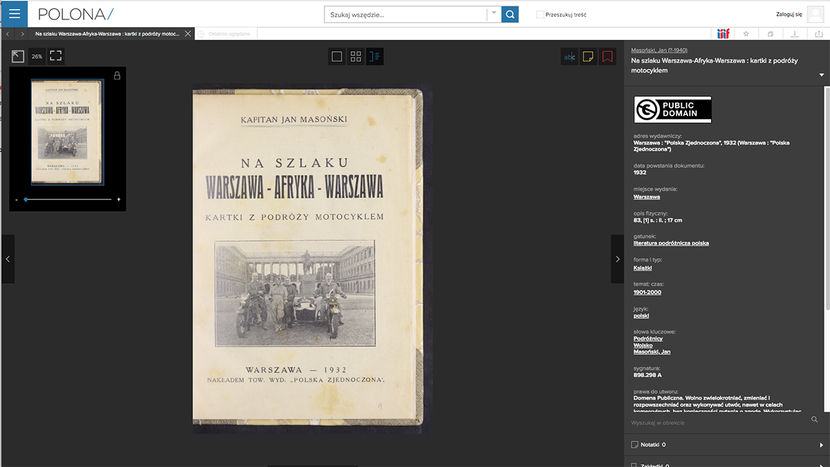Add object to favorites with star

coord(746,34)
